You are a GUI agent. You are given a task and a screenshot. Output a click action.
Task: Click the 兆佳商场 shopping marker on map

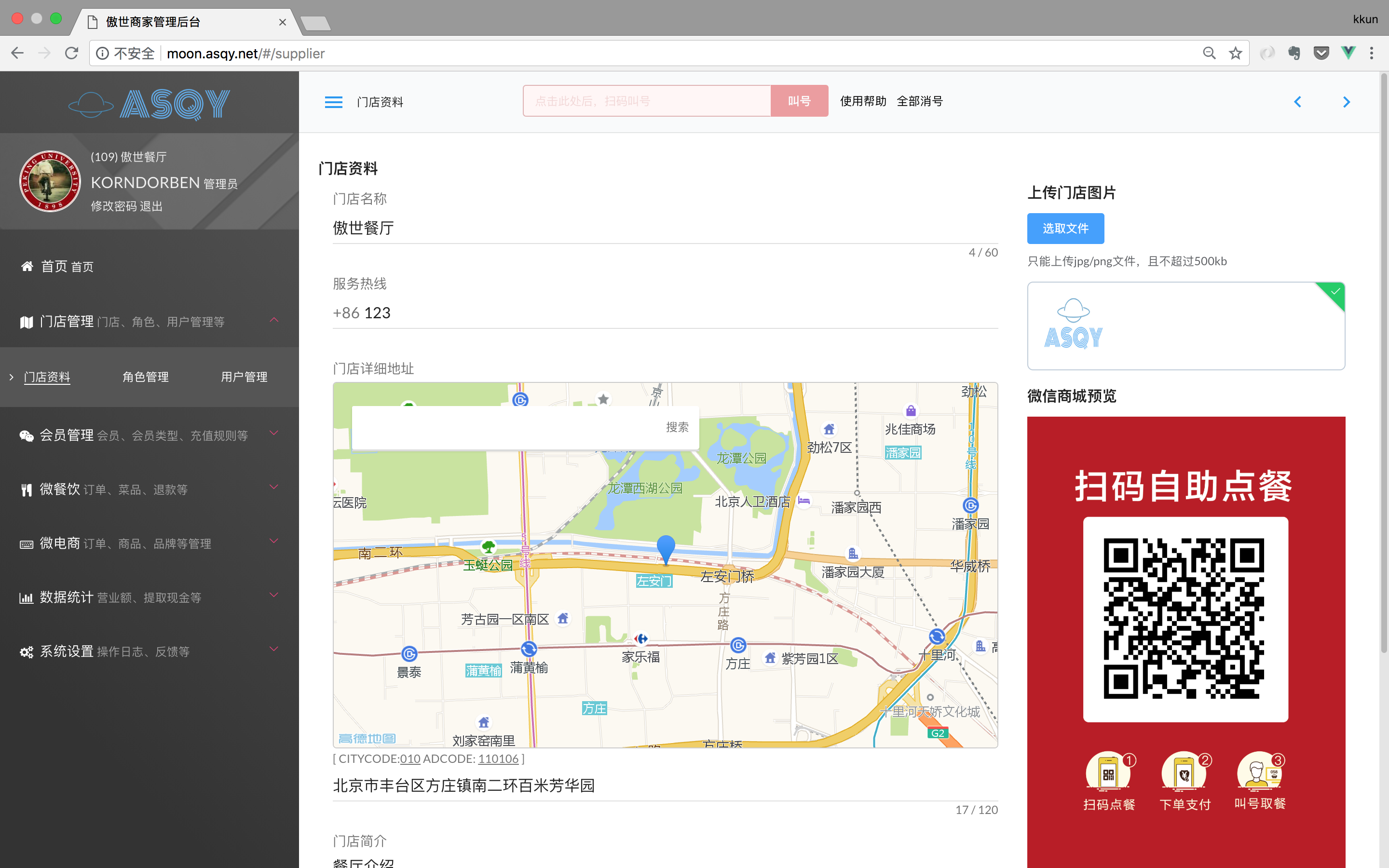(x=911, y=411)
